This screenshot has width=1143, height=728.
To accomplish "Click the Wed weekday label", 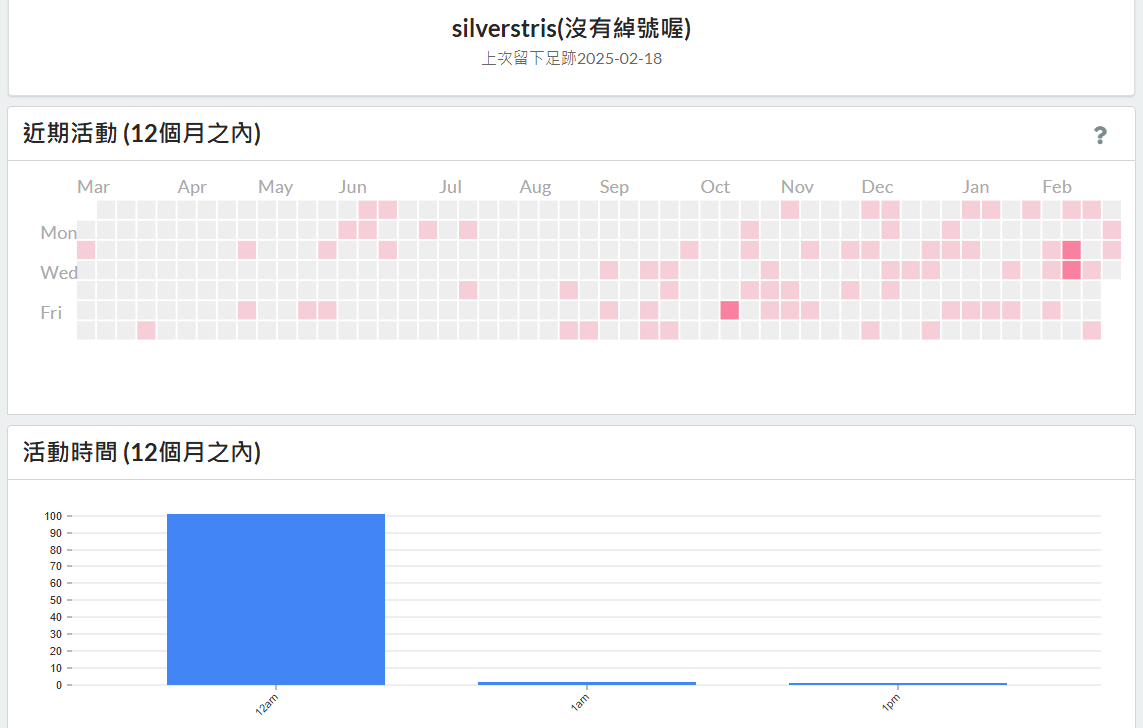I will click(x=58, y=272).
